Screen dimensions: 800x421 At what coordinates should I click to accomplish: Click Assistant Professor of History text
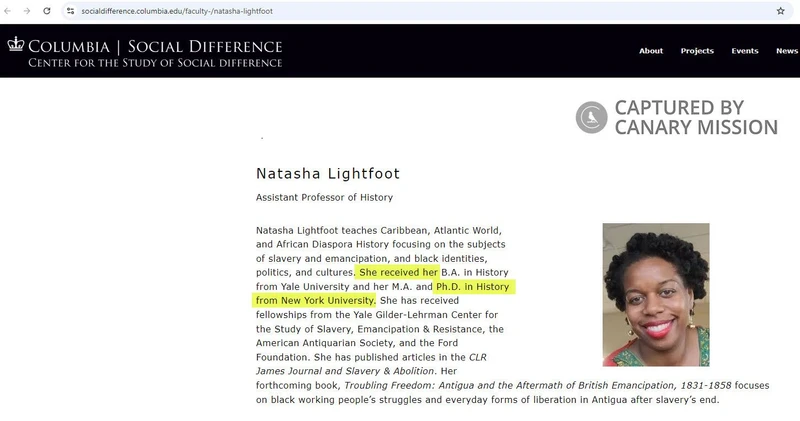324,197
